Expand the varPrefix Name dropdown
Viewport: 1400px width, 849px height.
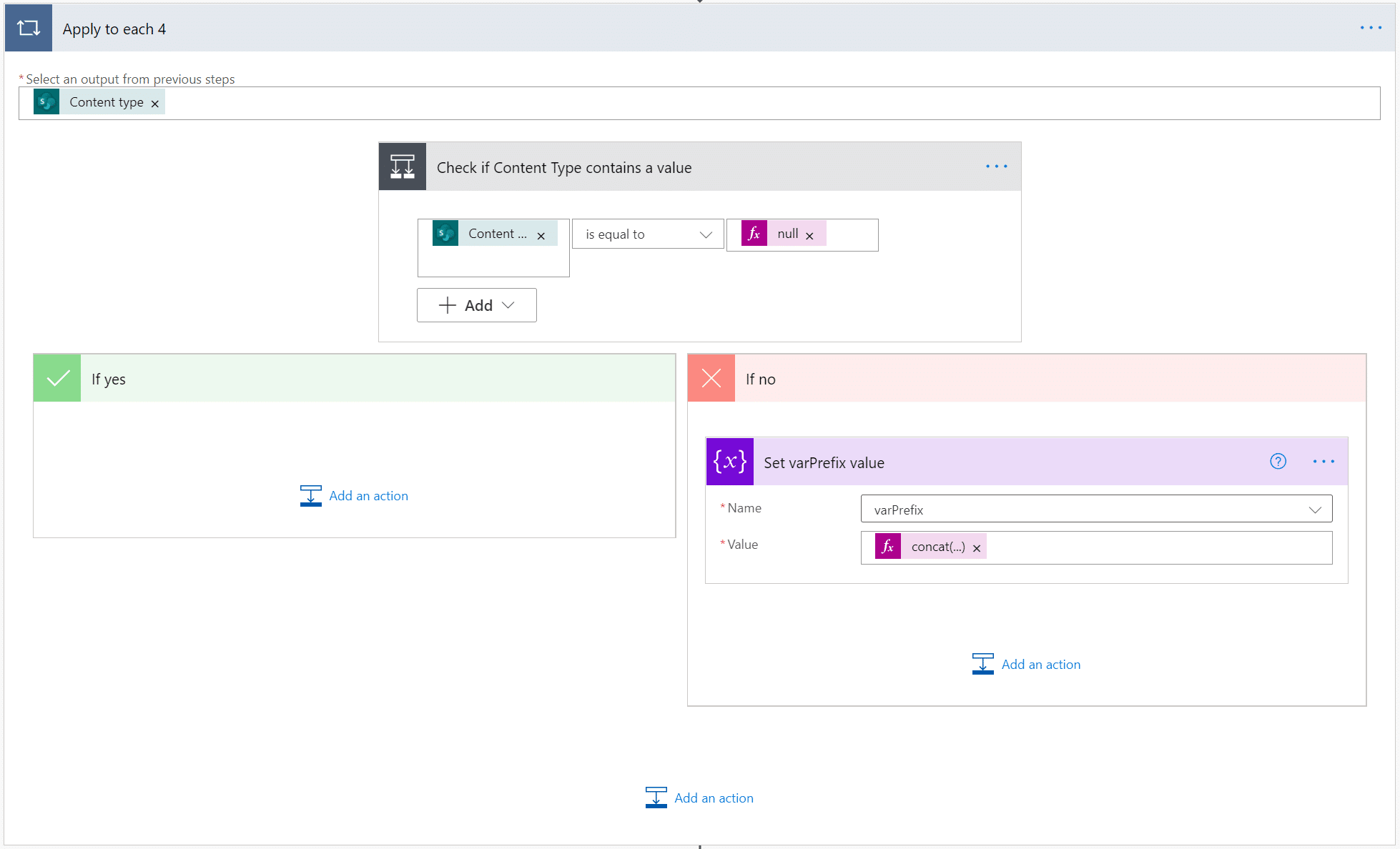[1314, 510]
